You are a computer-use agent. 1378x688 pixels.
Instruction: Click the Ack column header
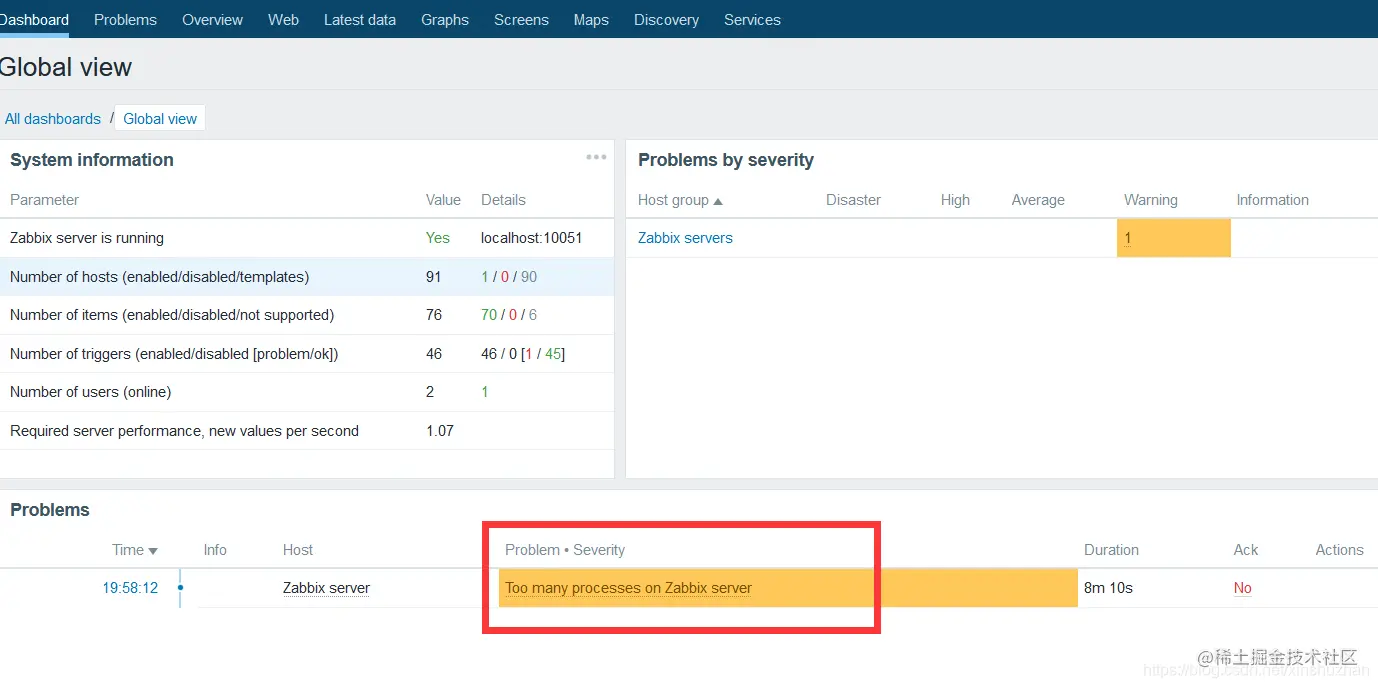click(x=1245, y=550)
